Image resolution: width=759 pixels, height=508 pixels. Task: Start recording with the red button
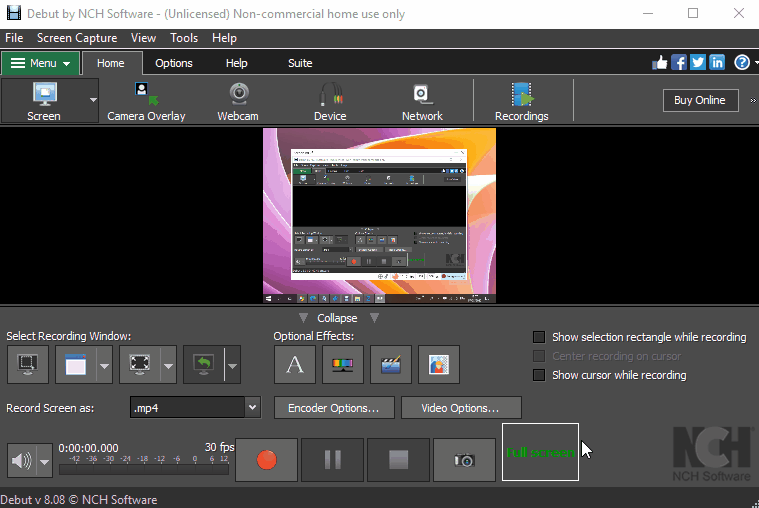click(x=267, y=460)
